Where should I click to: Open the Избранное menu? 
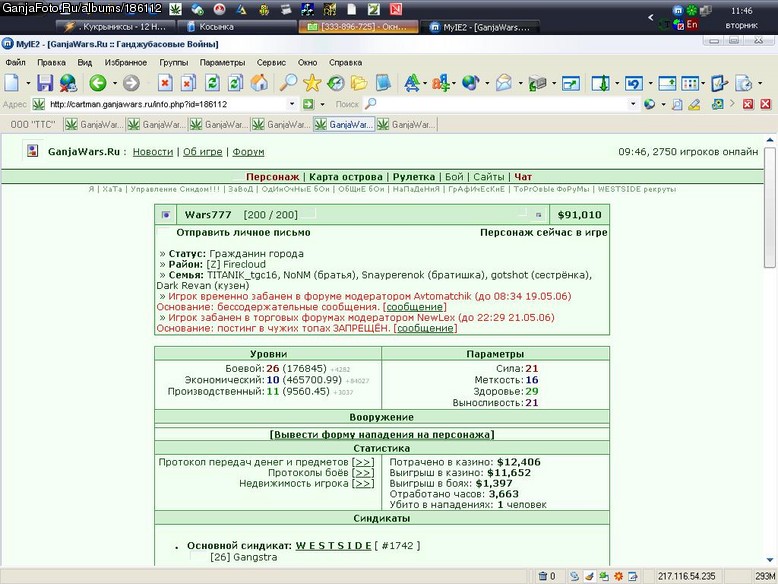(126, 63)
